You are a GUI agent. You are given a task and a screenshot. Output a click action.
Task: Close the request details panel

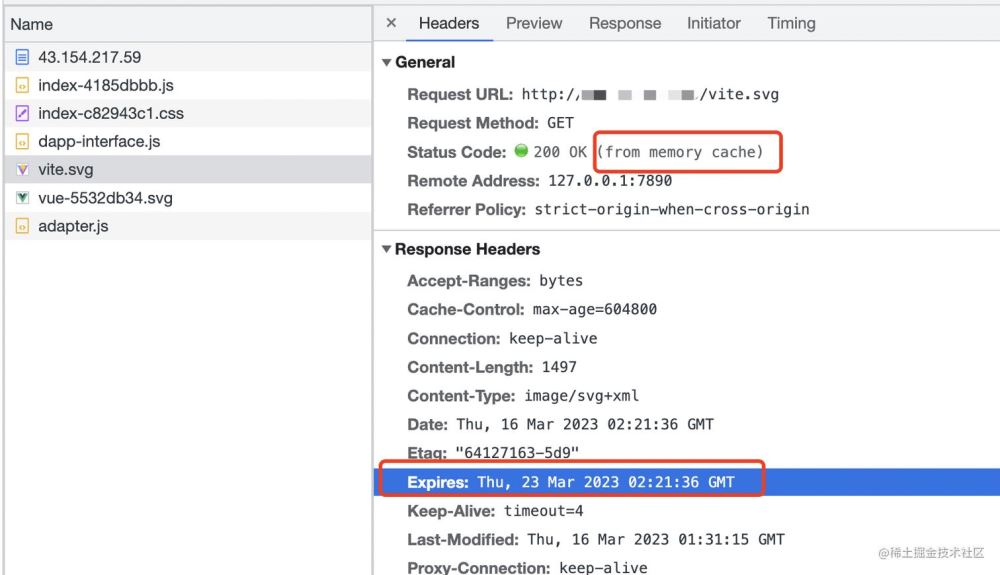(x=392, y=23)
